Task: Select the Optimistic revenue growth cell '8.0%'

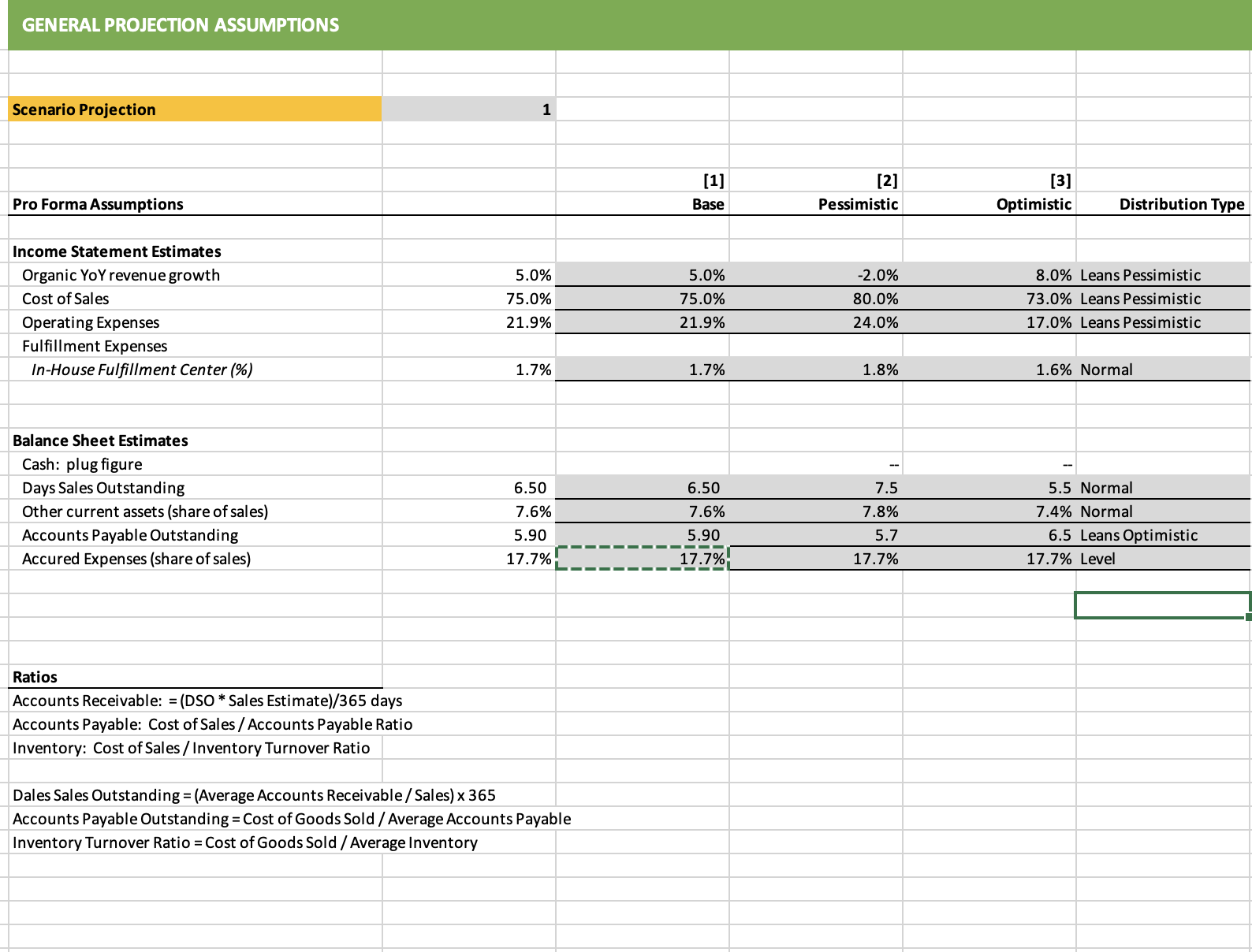Action: [989, 275]
